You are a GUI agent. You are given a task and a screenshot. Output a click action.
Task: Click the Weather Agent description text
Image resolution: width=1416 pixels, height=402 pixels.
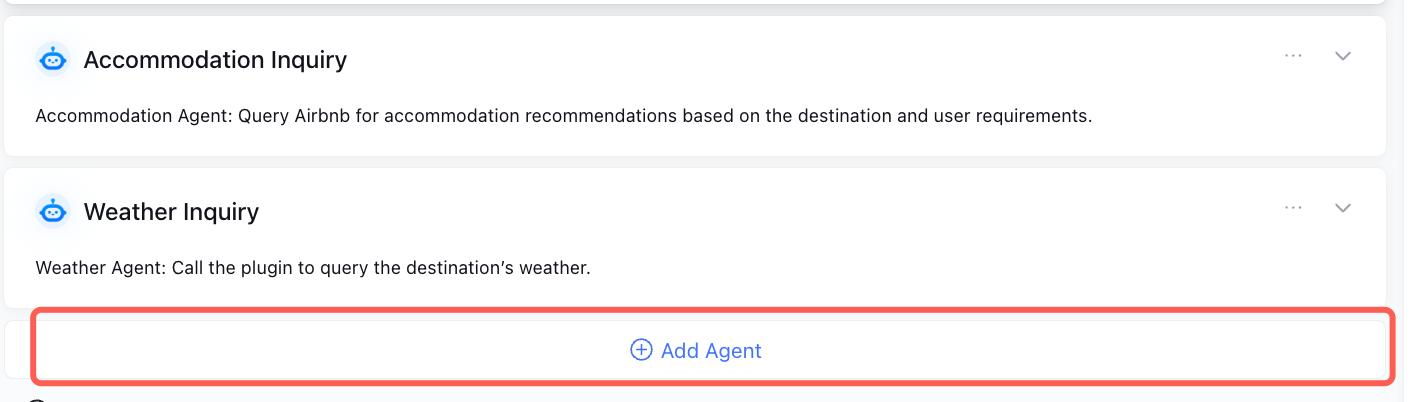313,268
